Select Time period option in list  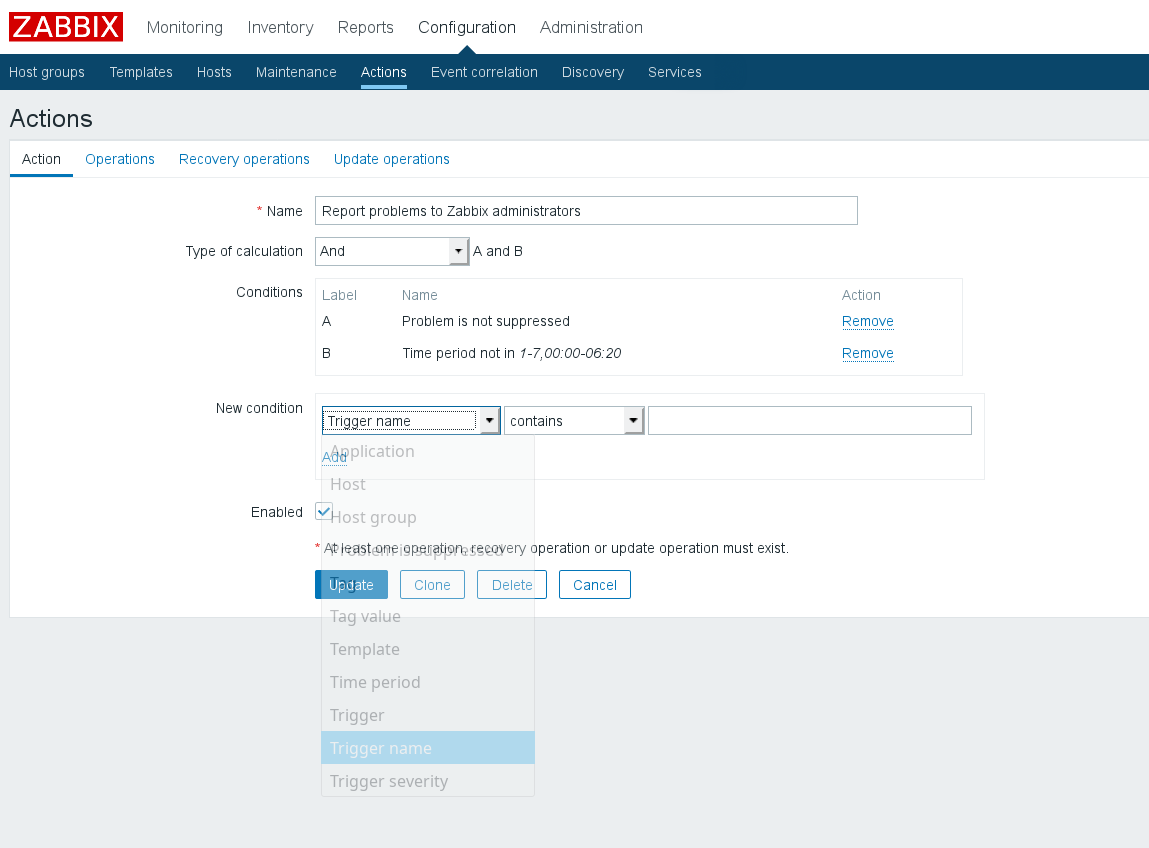[x=428, y=682]
